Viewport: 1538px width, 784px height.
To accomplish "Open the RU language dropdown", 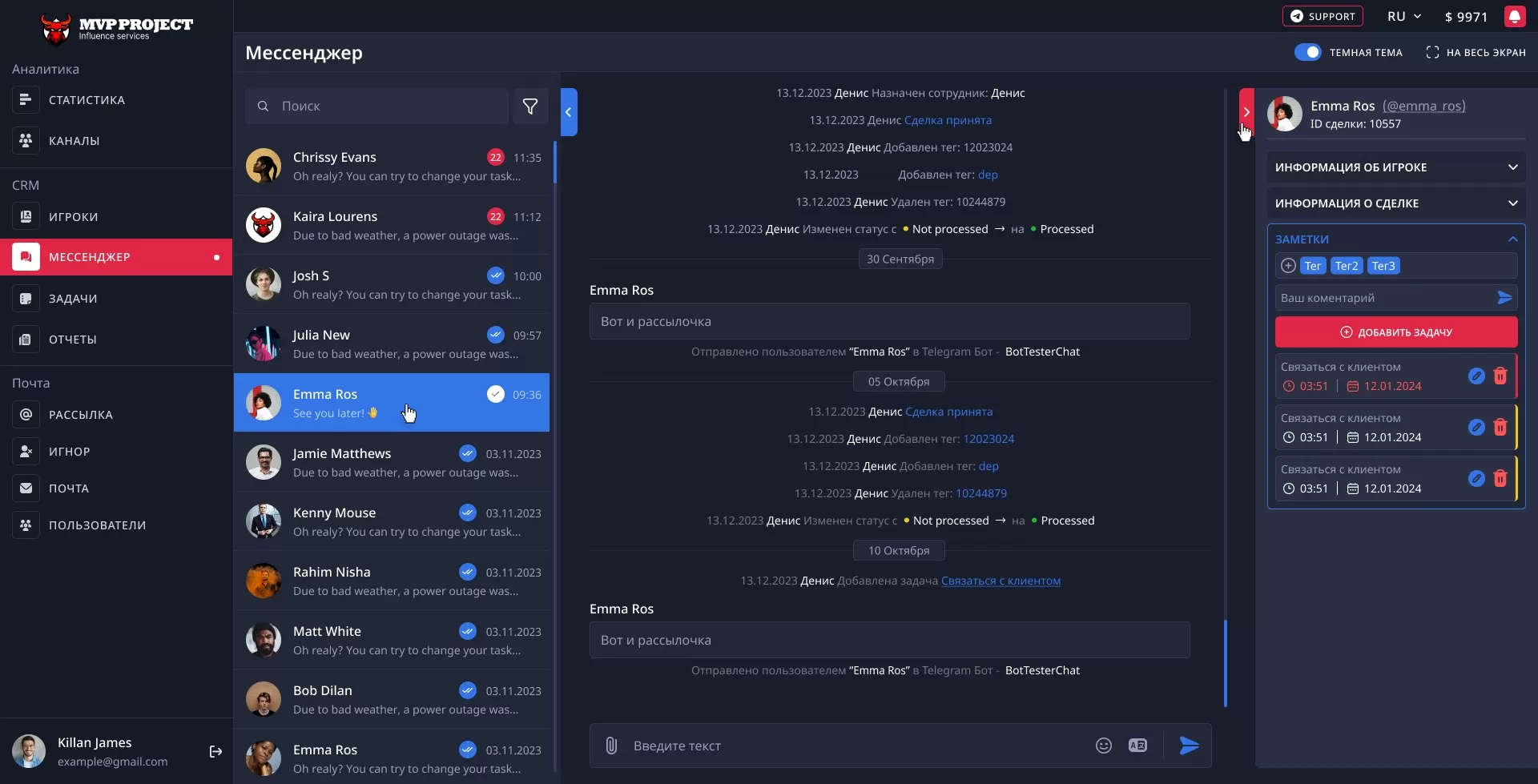I will [x=1403, y=17].
